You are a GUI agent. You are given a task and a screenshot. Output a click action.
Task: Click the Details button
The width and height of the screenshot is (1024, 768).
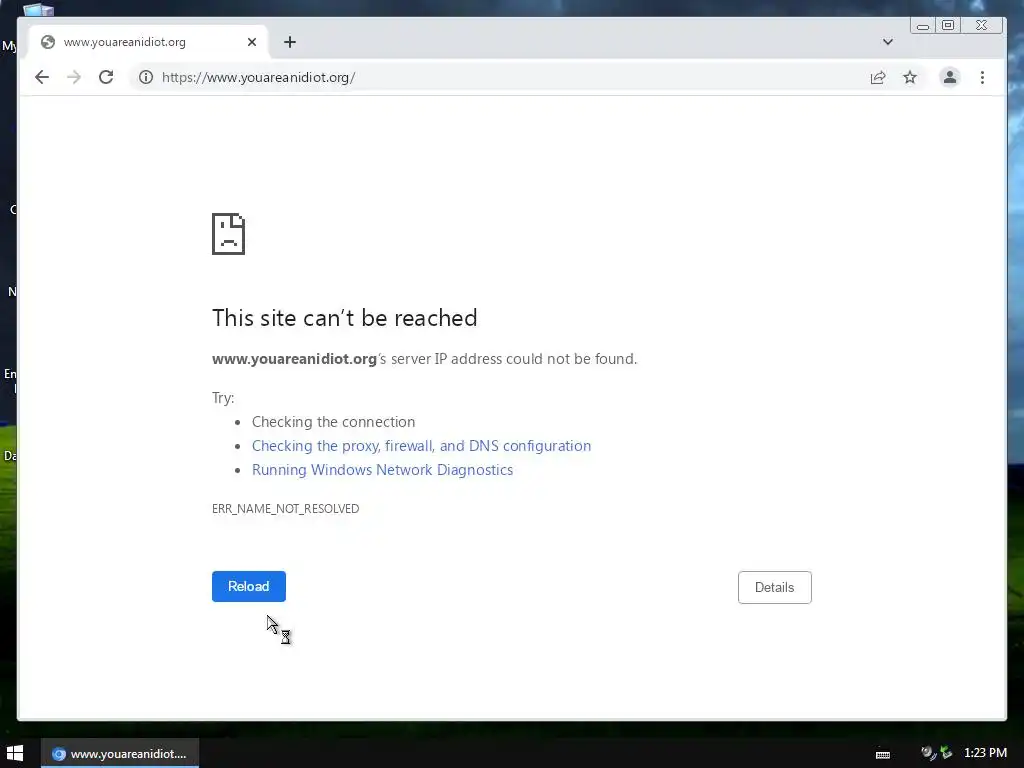point(775,587)
